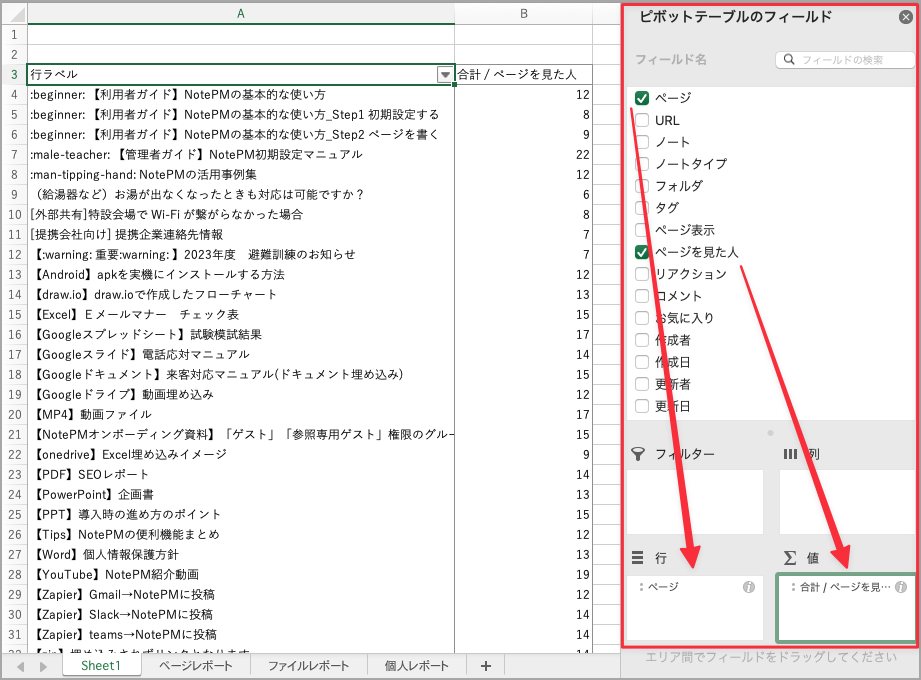Image resolution: width=921 pixels, height=680 pixels.
Task: Select cell '【PowerPoint】企画書'
Action: [241, 494]
